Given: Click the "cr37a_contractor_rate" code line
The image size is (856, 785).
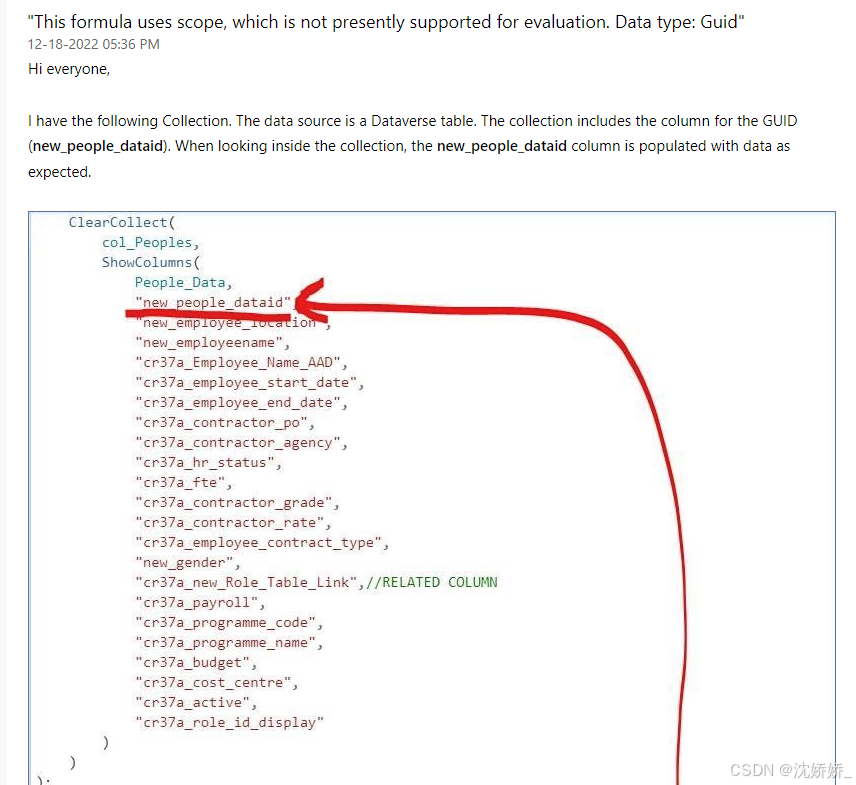Looking at the screenshot, I should coord(233,523).
